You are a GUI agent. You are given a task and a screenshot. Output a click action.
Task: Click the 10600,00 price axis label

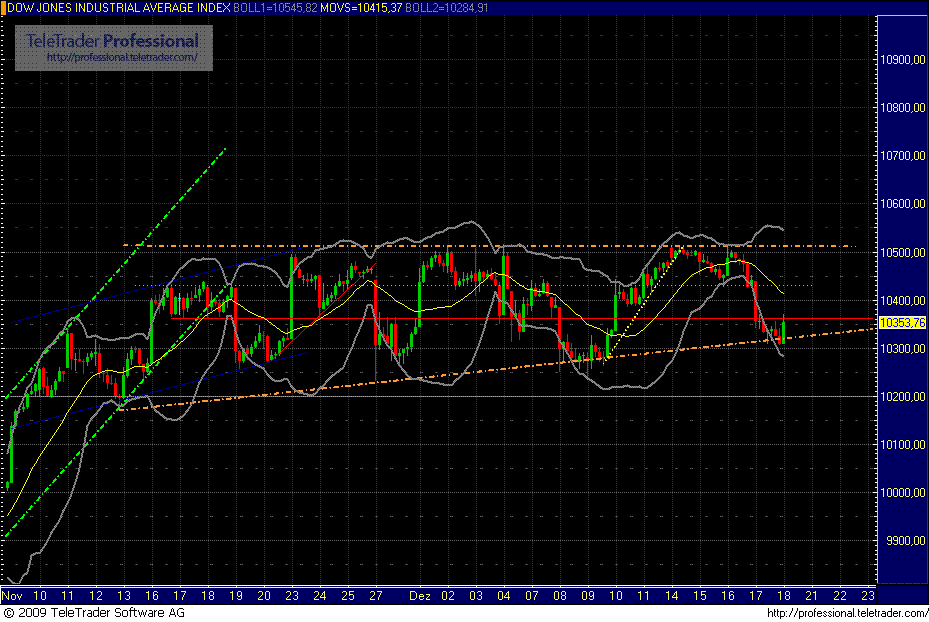(x=902, y=204)
